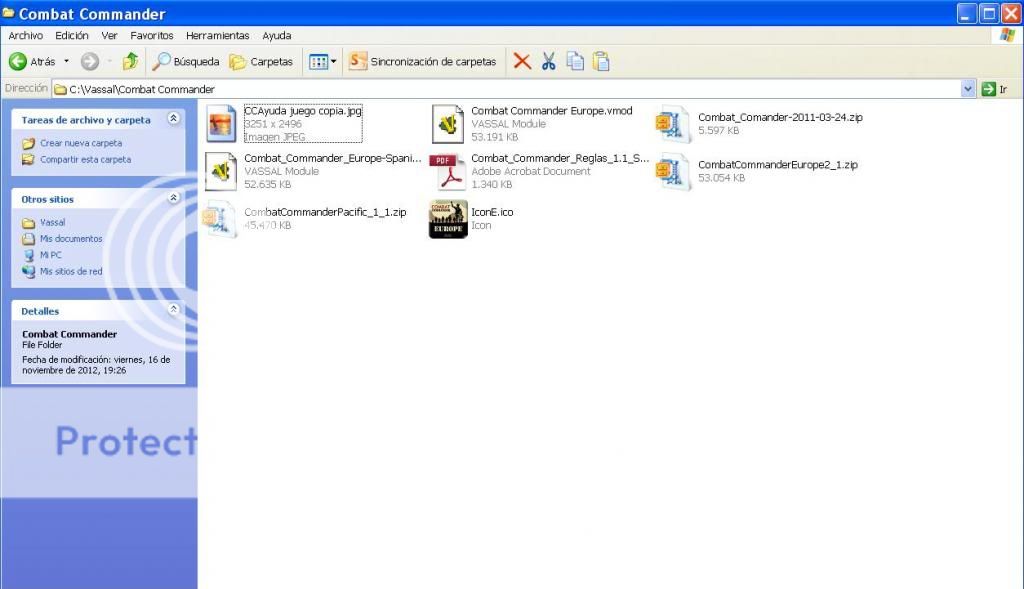This screenshot has height=589, width=1024.
Task: Click the red X Delete icon
Action: [522, 61]
